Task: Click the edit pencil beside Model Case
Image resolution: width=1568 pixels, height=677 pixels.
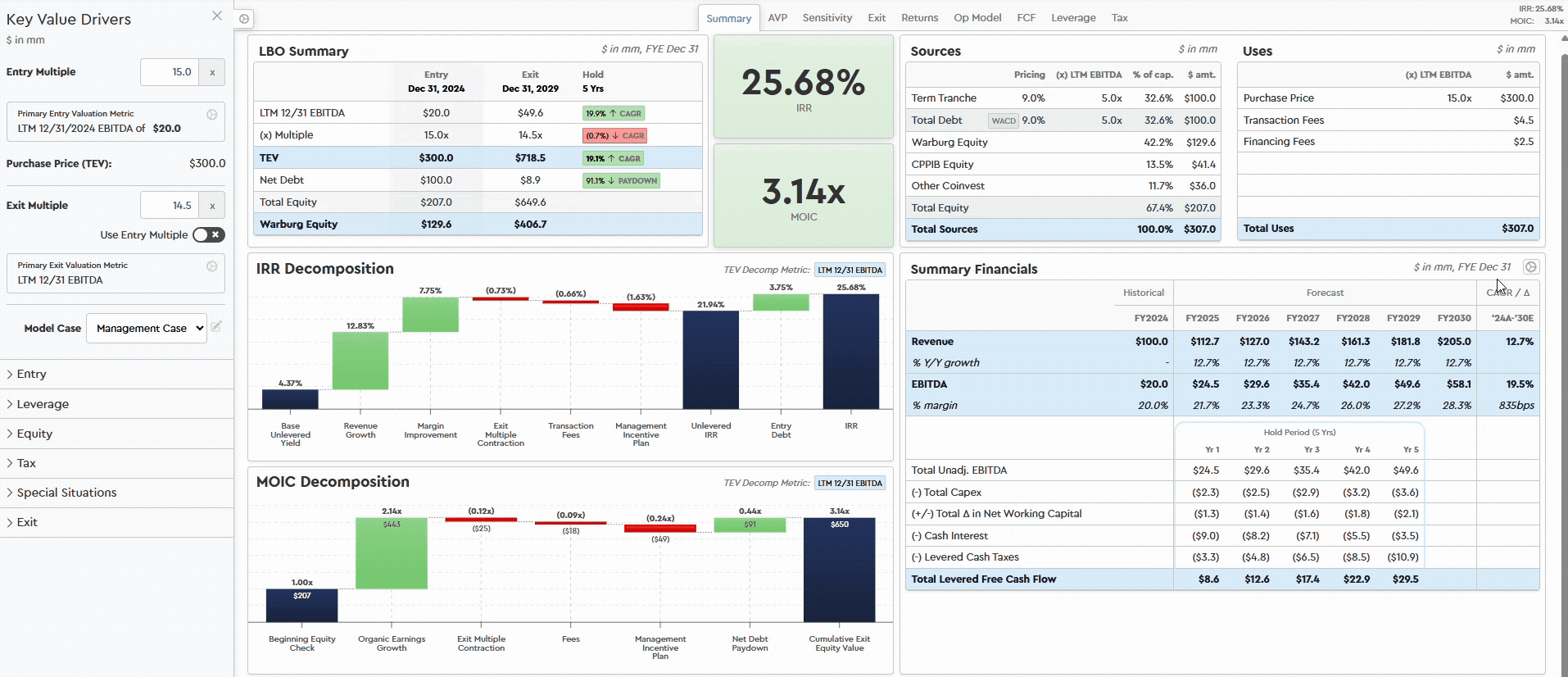Action: 216,327
